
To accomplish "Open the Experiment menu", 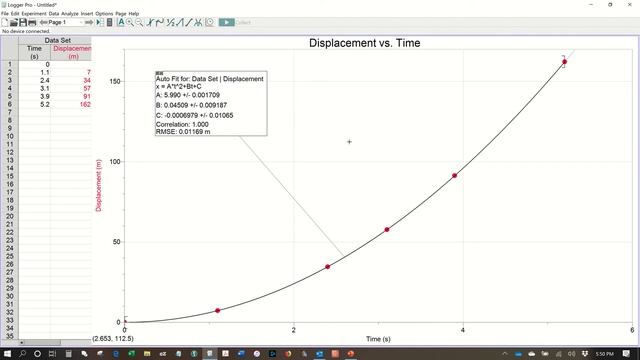I will (x=34, y=13).
